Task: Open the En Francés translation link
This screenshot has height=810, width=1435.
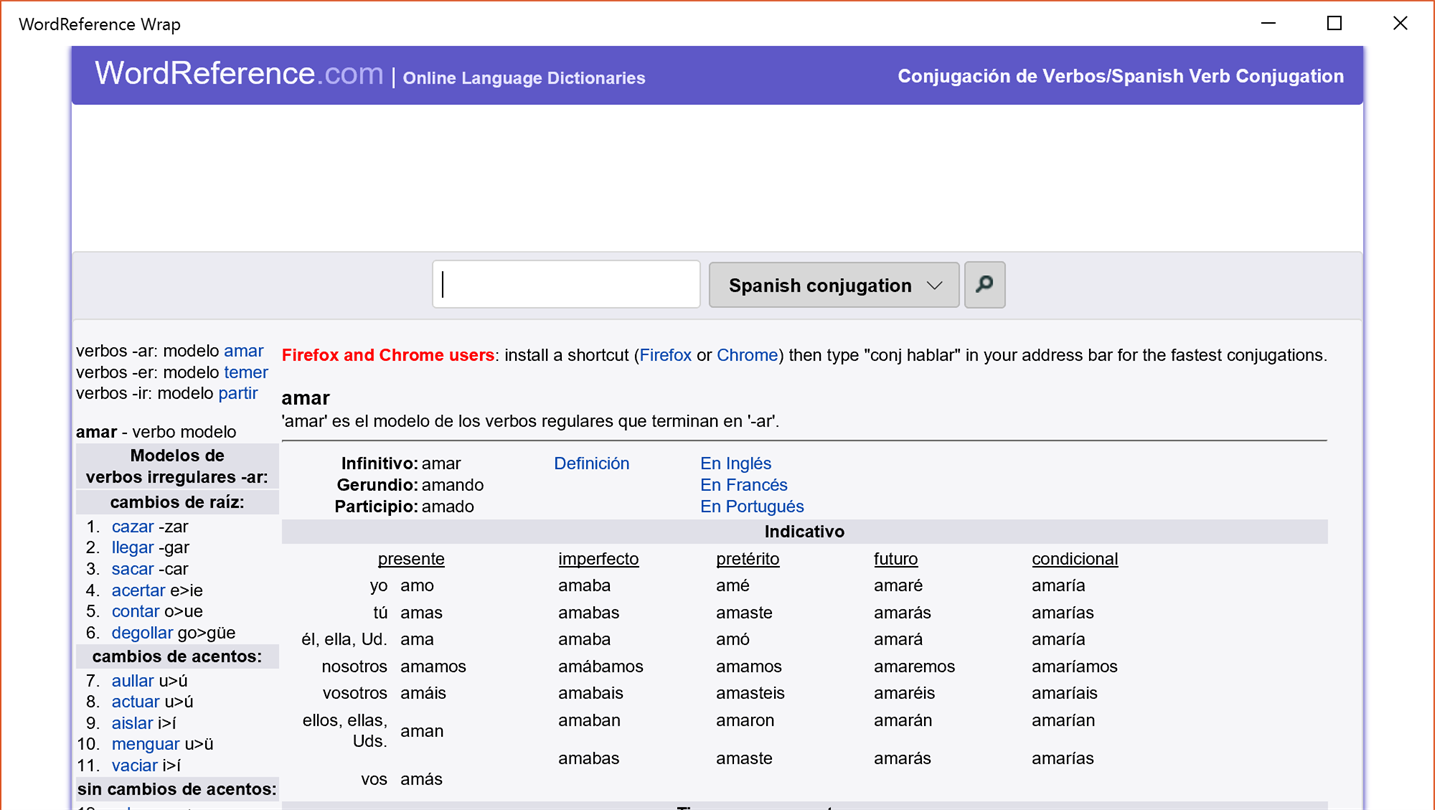Action: click(743, 485)
